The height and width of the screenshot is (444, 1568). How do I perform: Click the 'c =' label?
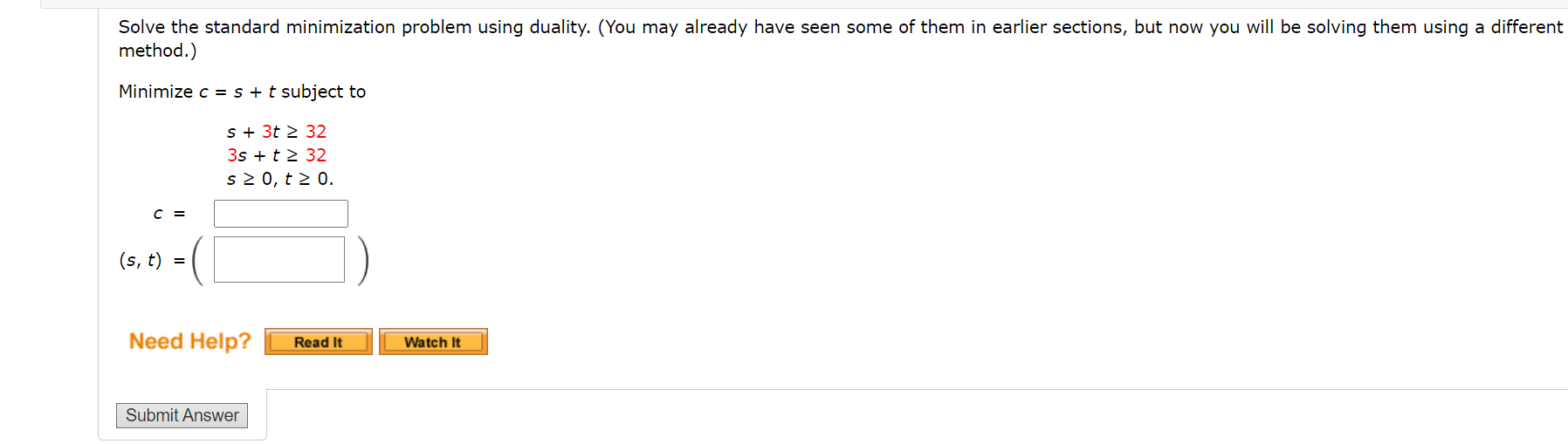(169, 214)
